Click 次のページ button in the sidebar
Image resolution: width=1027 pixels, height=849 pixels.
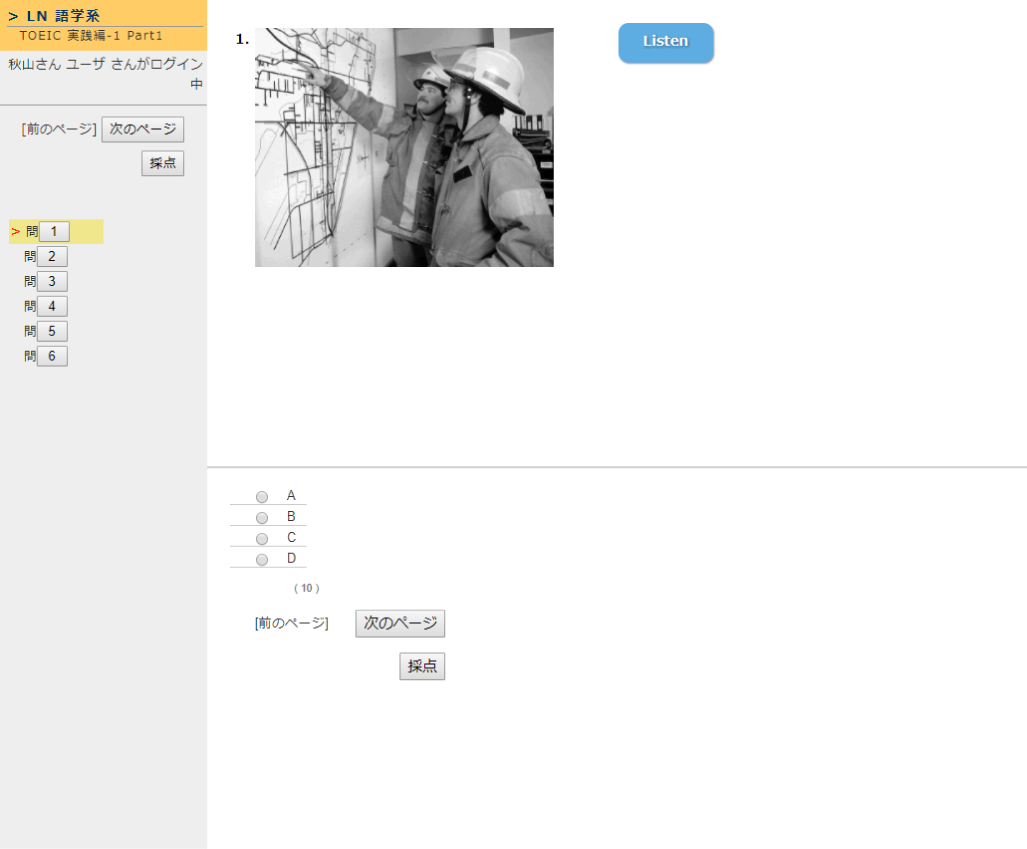pyautogui.click(x=143, y=129)
